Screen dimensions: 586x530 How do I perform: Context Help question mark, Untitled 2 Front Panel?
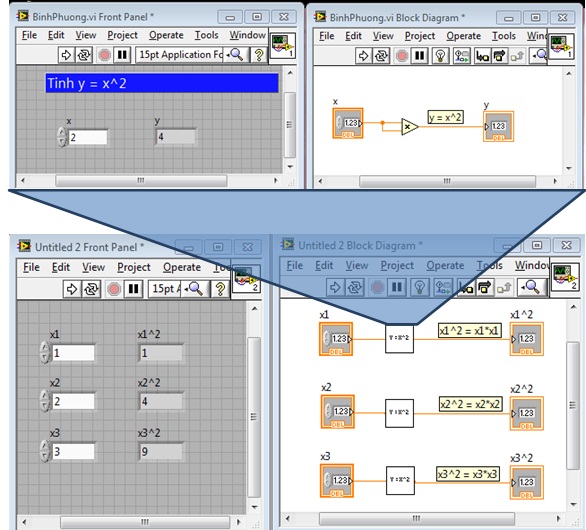point(220,289)
